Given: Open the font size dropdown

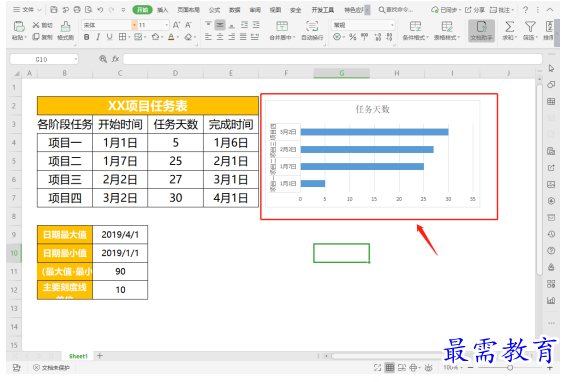Looking at the screenshot, I should tap(166, 25).
